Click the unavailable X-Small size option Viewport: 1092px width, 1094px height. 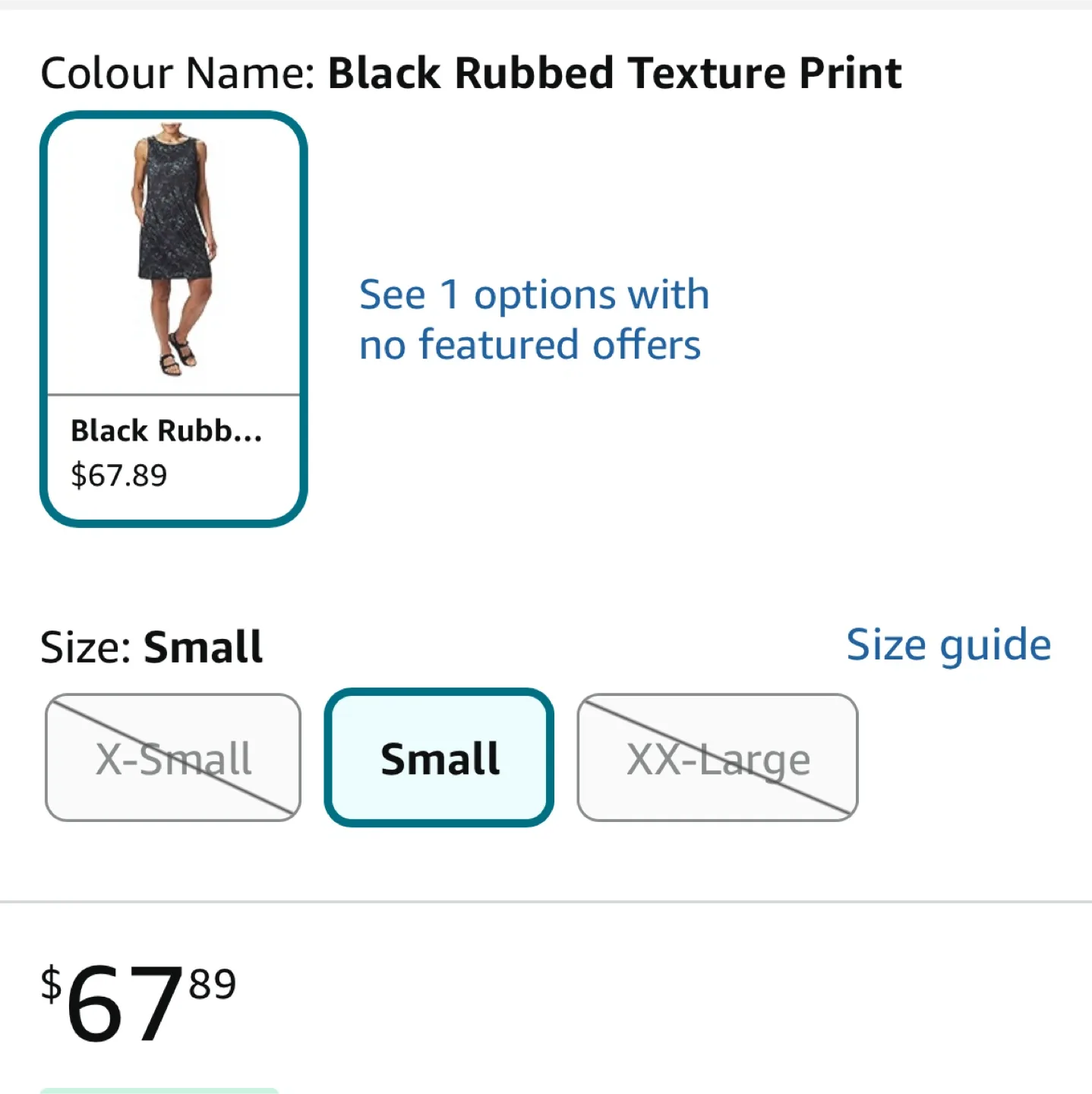pos(172,757)
